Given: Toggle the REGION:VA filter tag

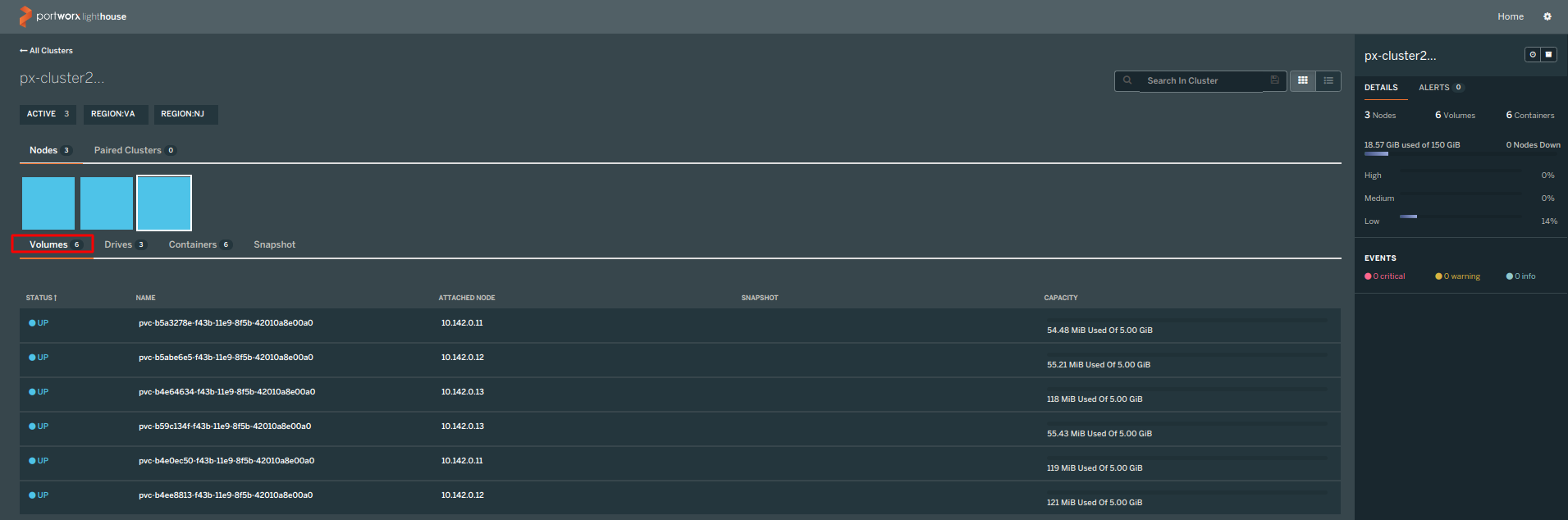Looking at the screenshot, I should tap(113, 114).
